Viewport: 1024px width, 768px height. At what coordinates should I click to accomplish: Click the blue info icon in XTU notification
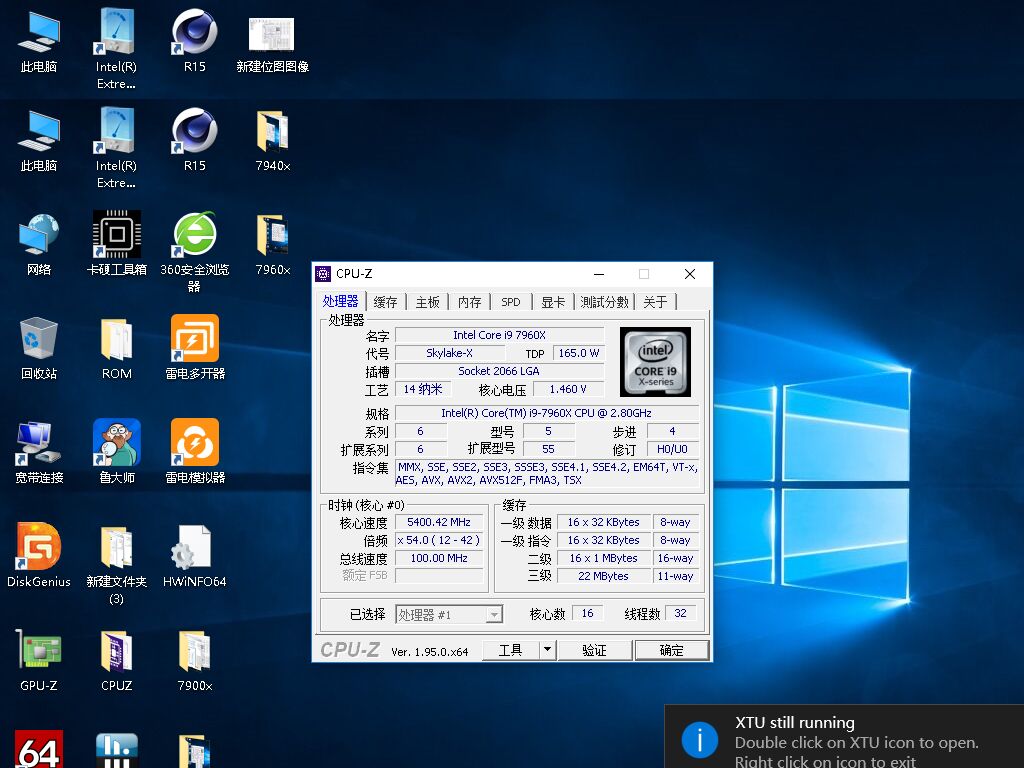click(x=699, y=740)
